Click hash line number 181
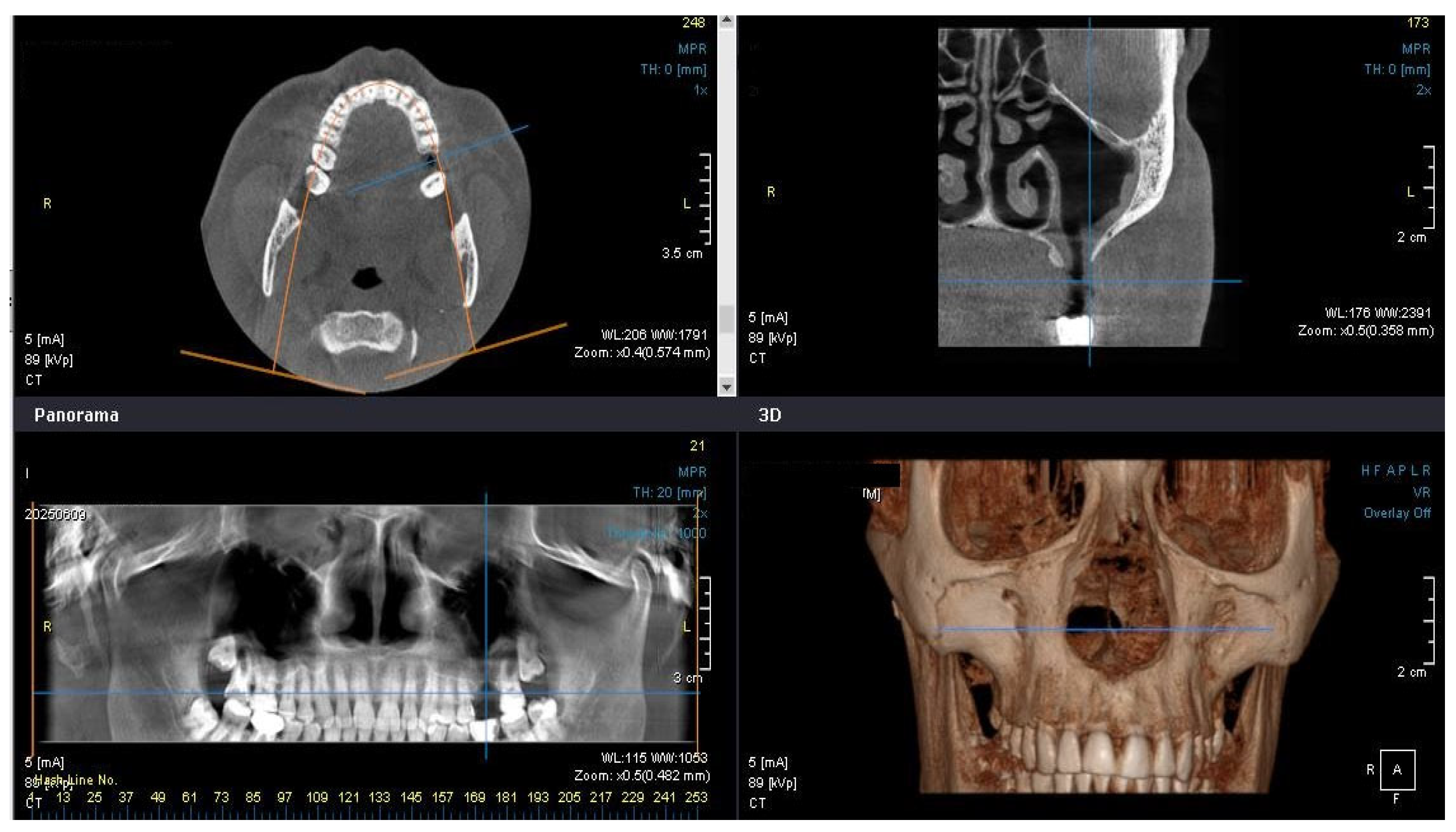The height and width of the screenshot is (832, 1456). [x=506, y=797]
